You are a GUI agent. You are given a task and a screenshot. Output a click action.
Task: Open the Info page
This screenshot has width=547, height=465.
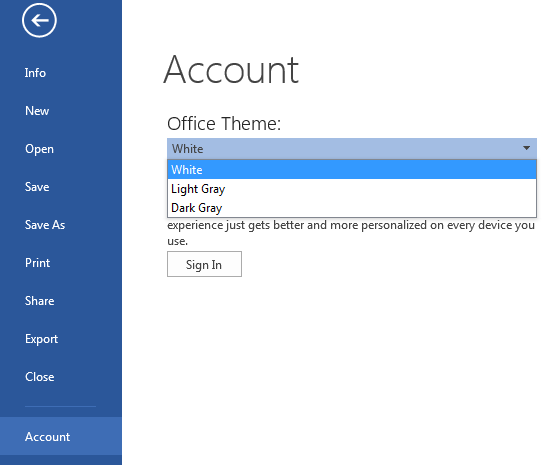(35, 73)
